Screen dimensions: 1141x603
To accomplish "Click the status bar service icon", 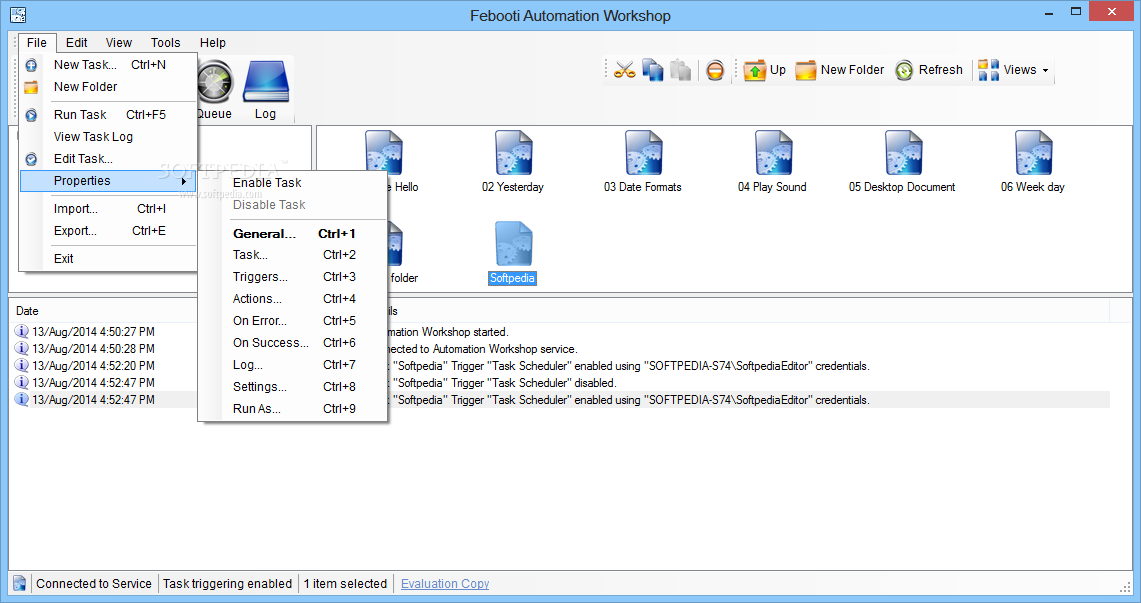I will [20, 583].
